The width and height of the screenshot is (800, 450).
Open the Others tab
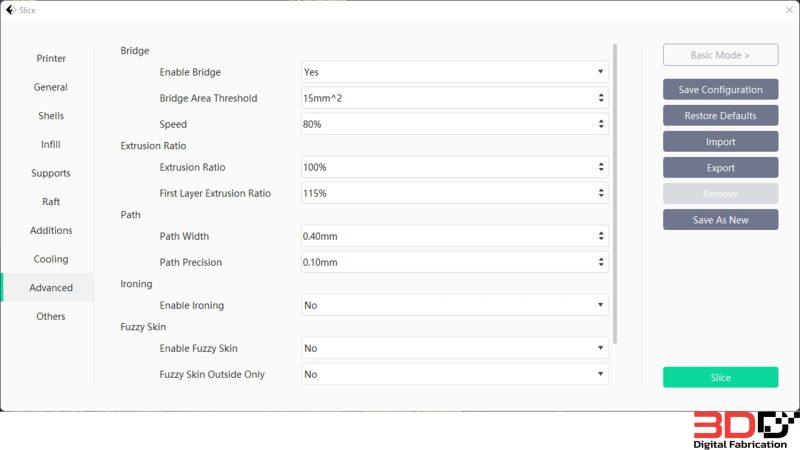click(x=51, y=316)
